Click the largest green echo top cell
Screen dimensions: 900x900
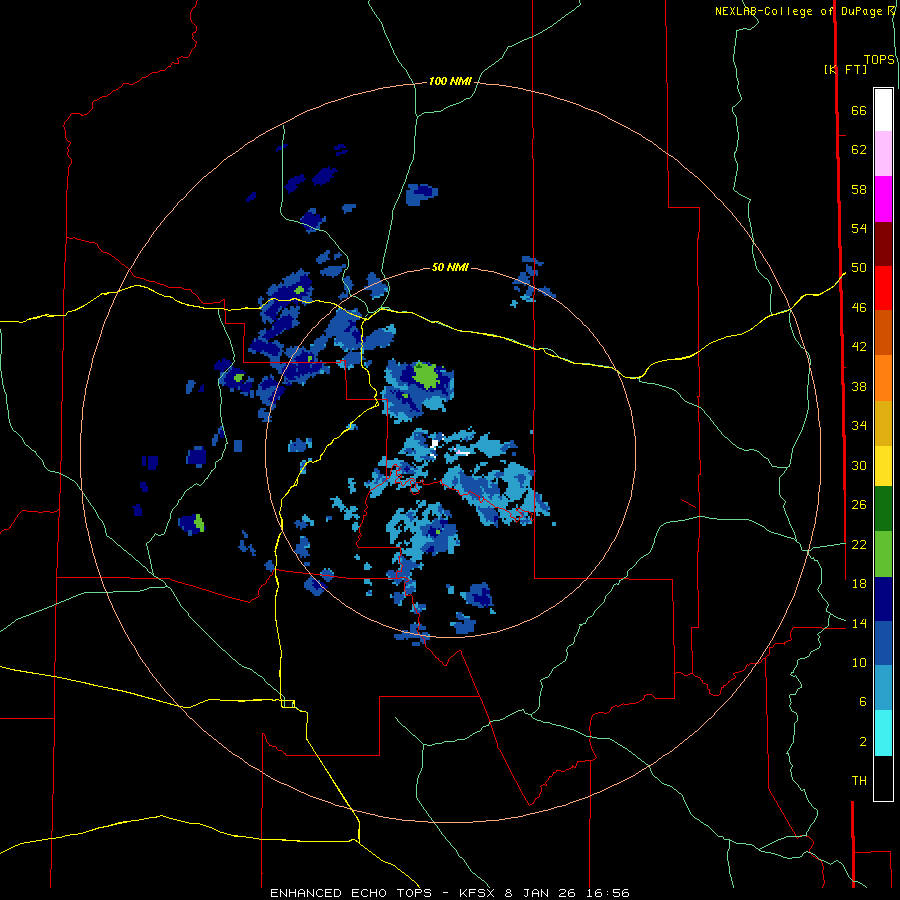coord(426,375)
